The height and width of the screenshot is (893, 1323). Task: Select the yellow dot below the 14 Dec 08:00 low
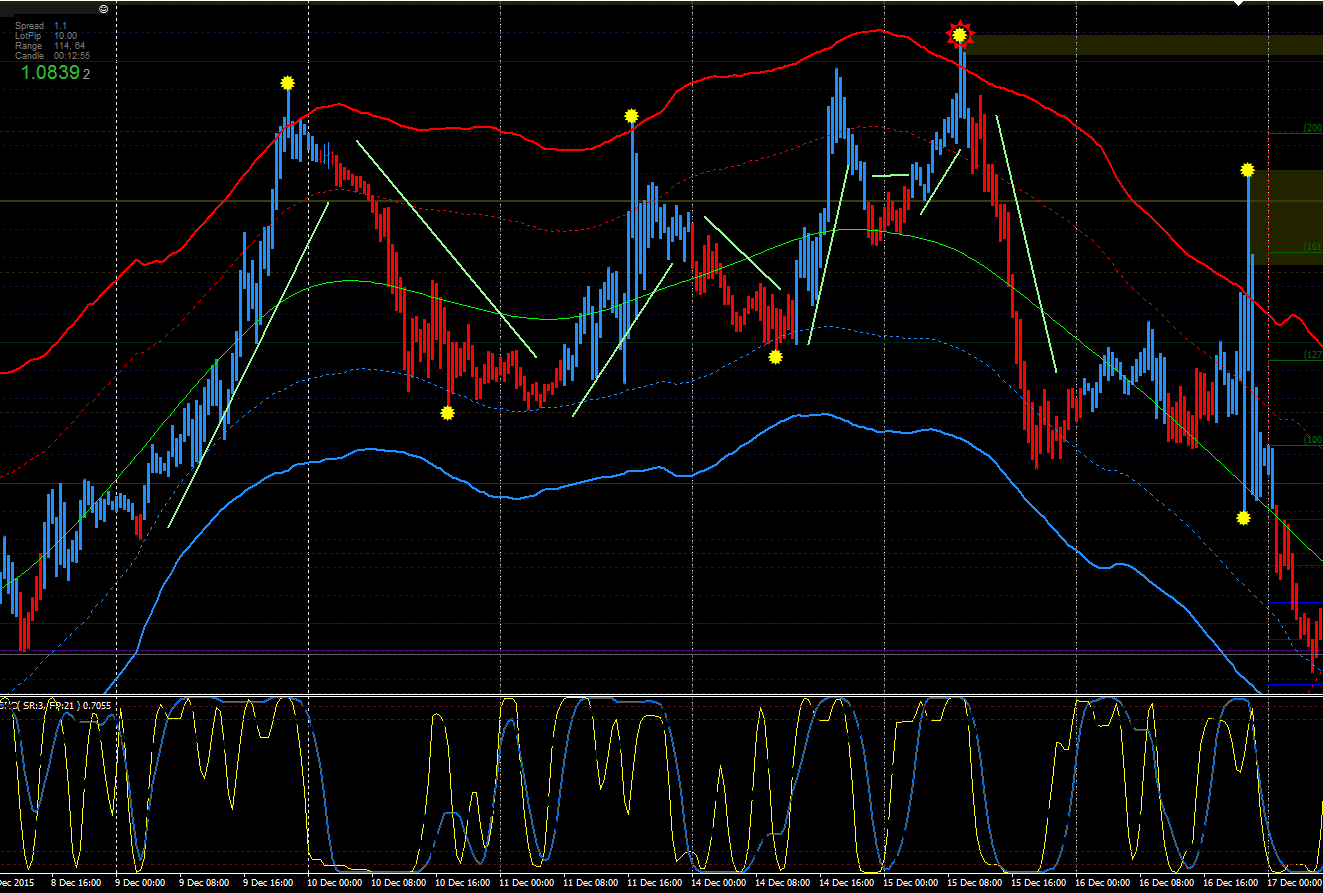coord(775,356)
